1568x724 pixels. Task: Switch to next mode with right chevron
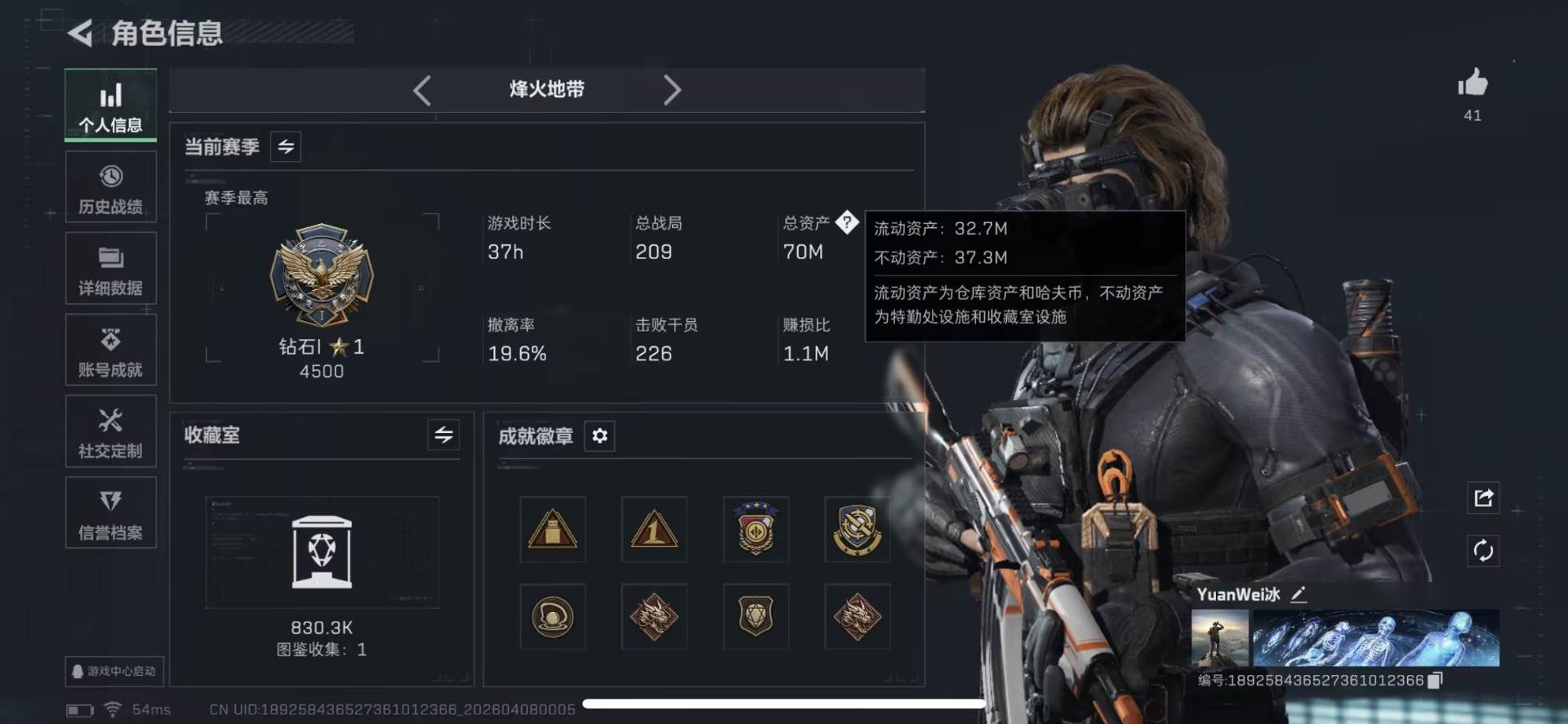tap(671, 90)
